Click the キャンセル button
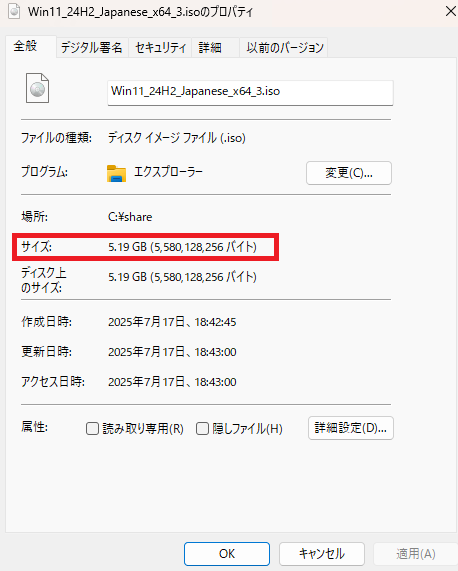Viewport: 458px width, 571px height. [322, 554]
